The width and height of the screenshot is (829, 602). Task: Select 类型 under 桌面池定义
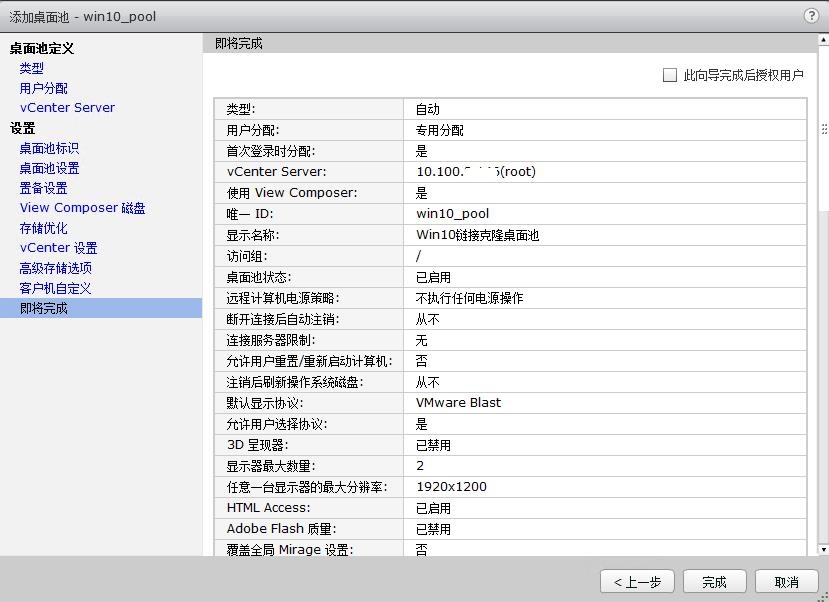click(33, 68)
